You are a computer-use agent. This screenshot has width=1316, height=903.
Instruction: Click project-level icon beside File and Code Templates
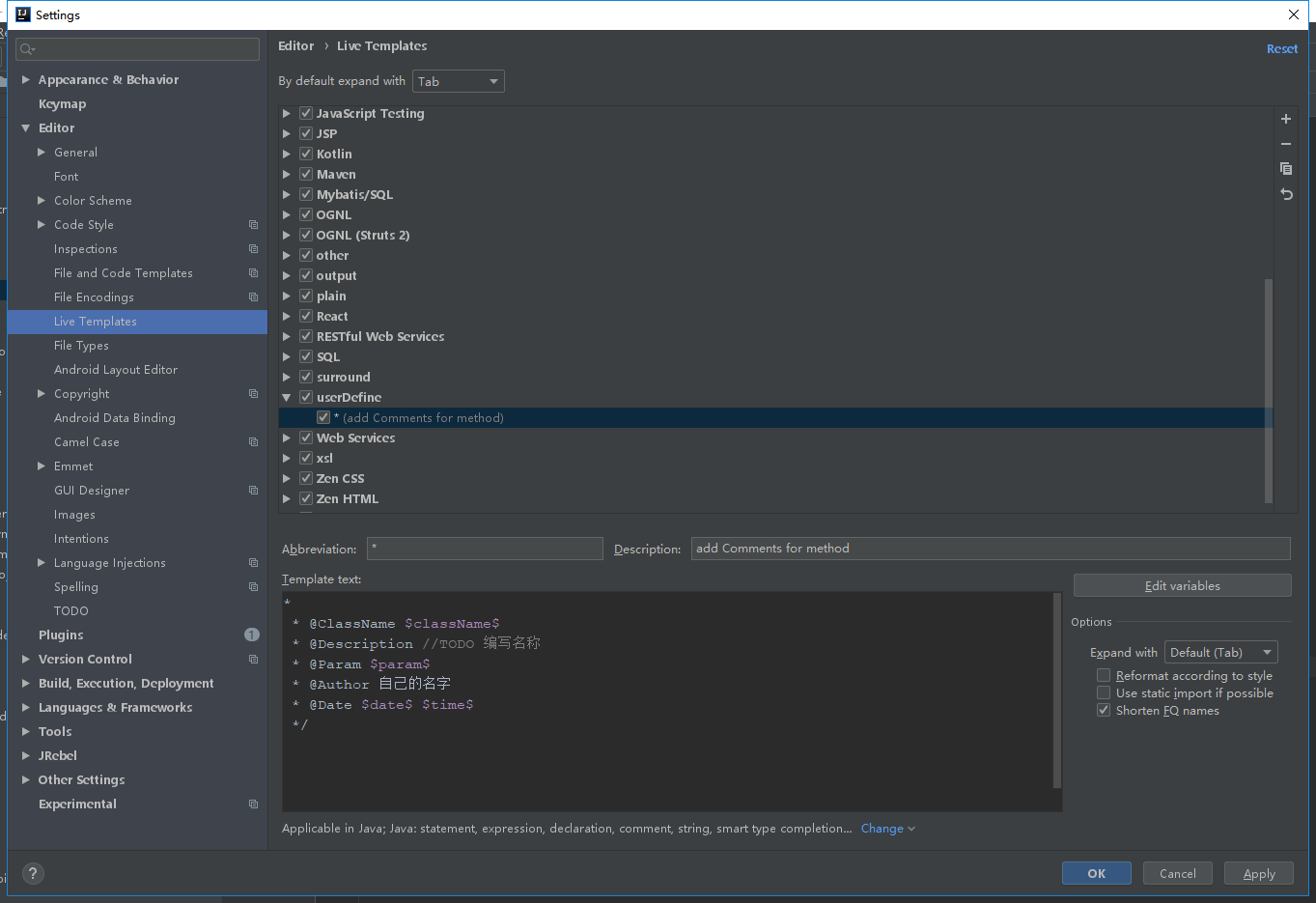click(x=253, y=273)
